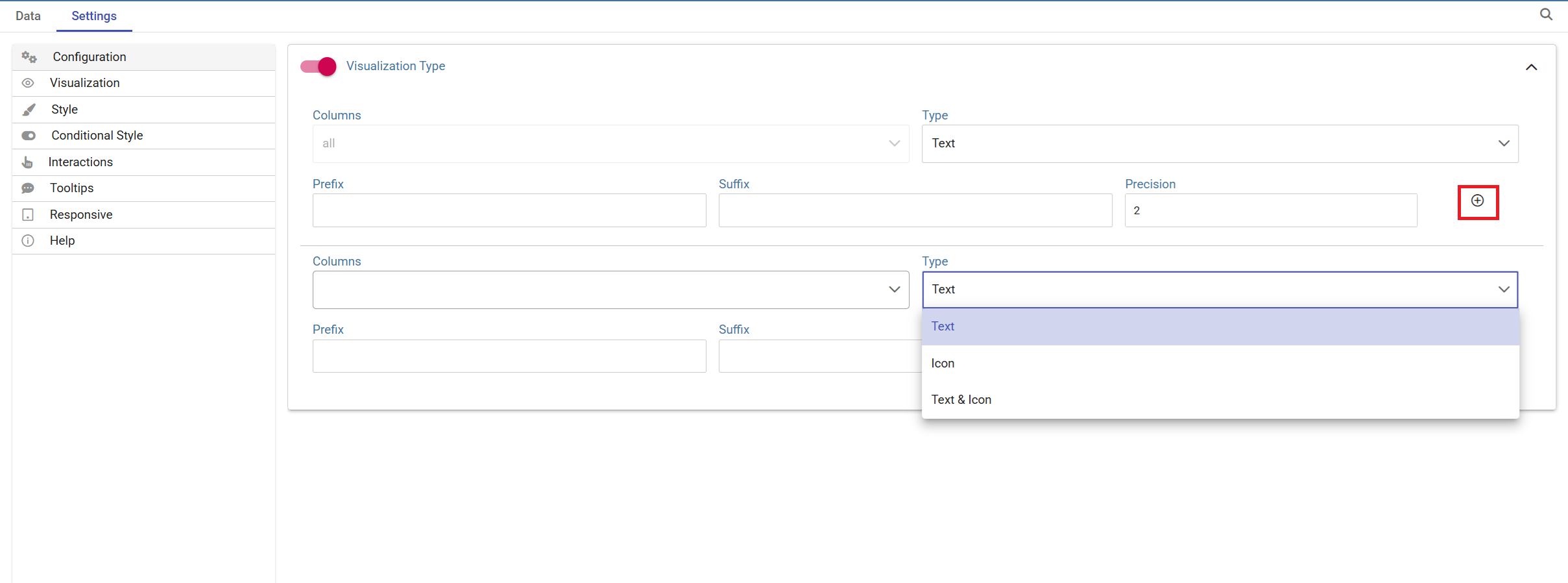Open Interactions settings

pyautogui.click(x=143, y=162)
